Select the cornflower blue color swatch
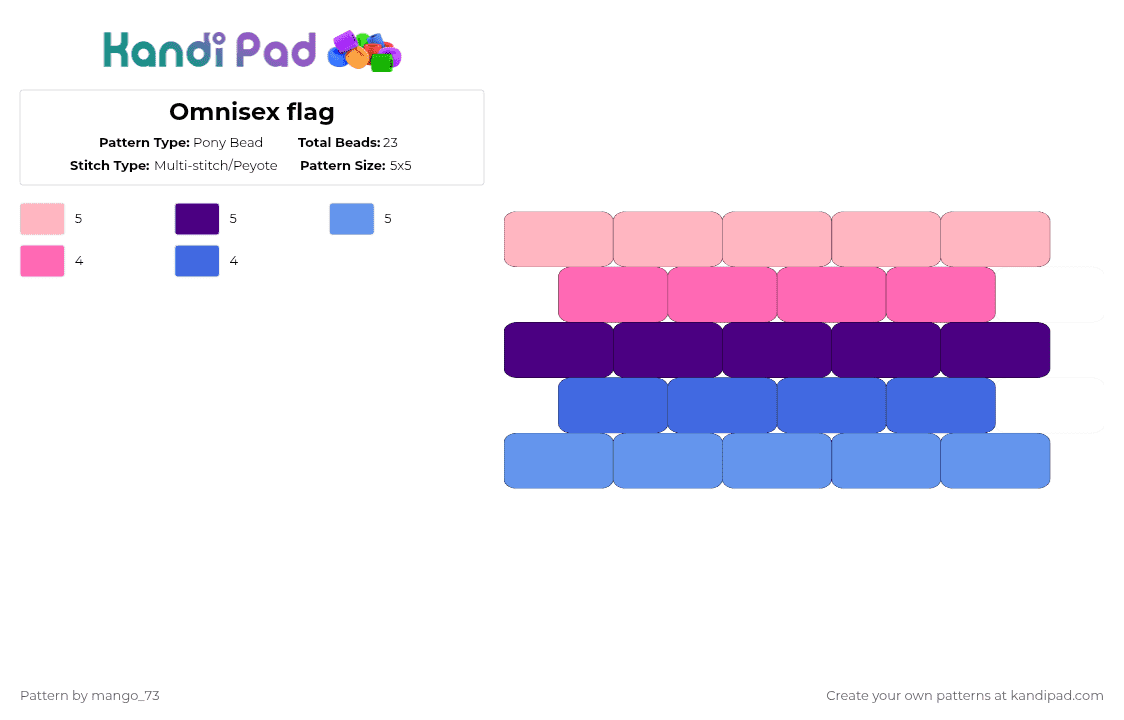Image resolution: width=1124 pixels, height=720 pixels. [x=352, y=219]
